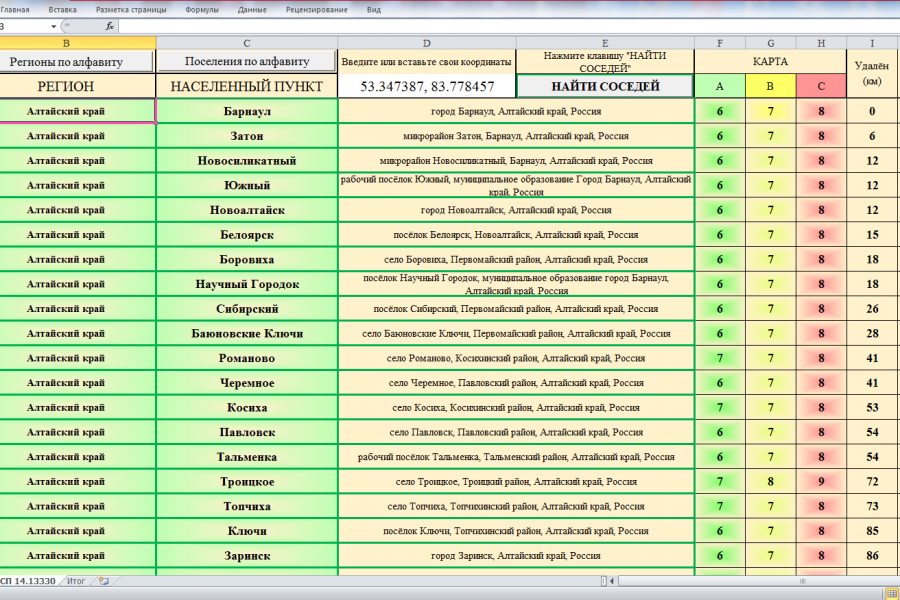Screen dimensions: 900x600
Task: Select column B header
Action: (x=77, y=43)
